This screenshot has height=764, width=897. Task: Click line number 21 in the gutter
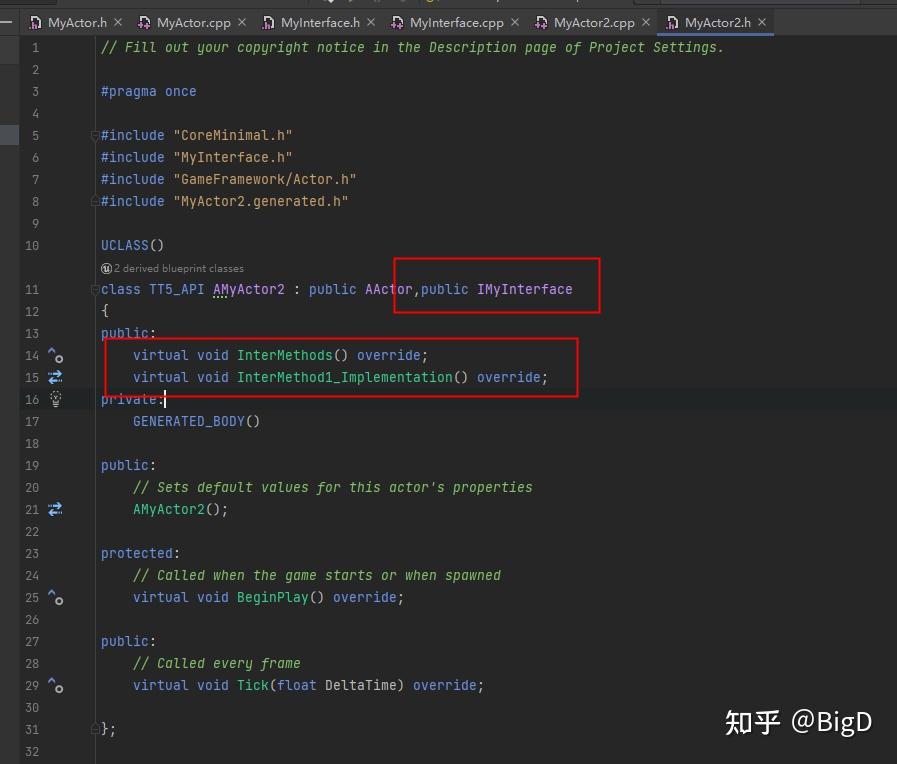(32, 510)
